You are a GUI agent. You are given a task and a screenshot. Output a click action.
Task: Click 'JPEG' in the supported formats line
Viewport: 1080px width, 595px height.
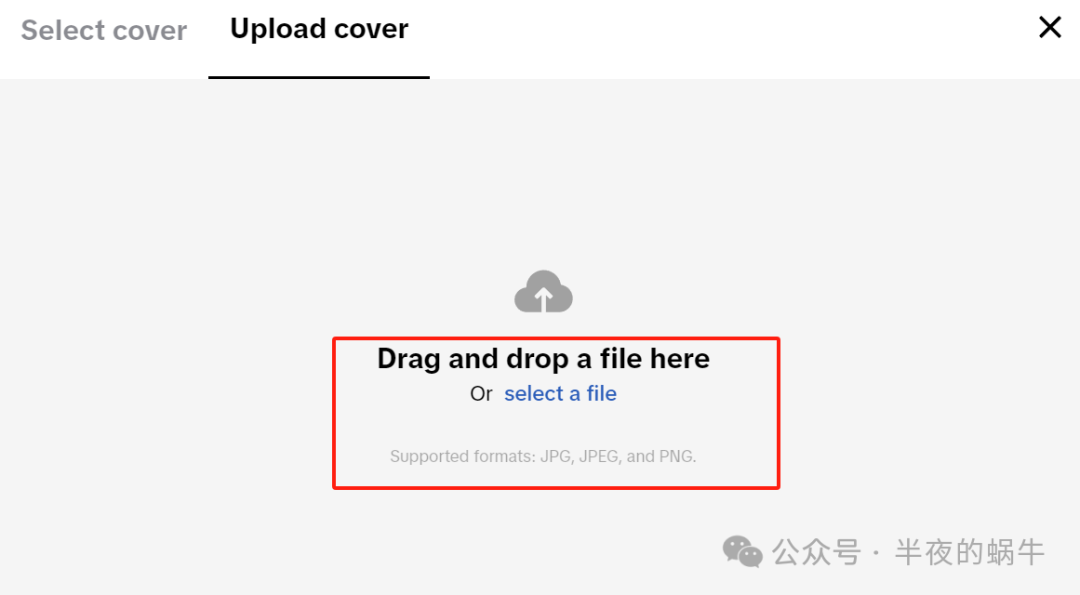point(598,456)
